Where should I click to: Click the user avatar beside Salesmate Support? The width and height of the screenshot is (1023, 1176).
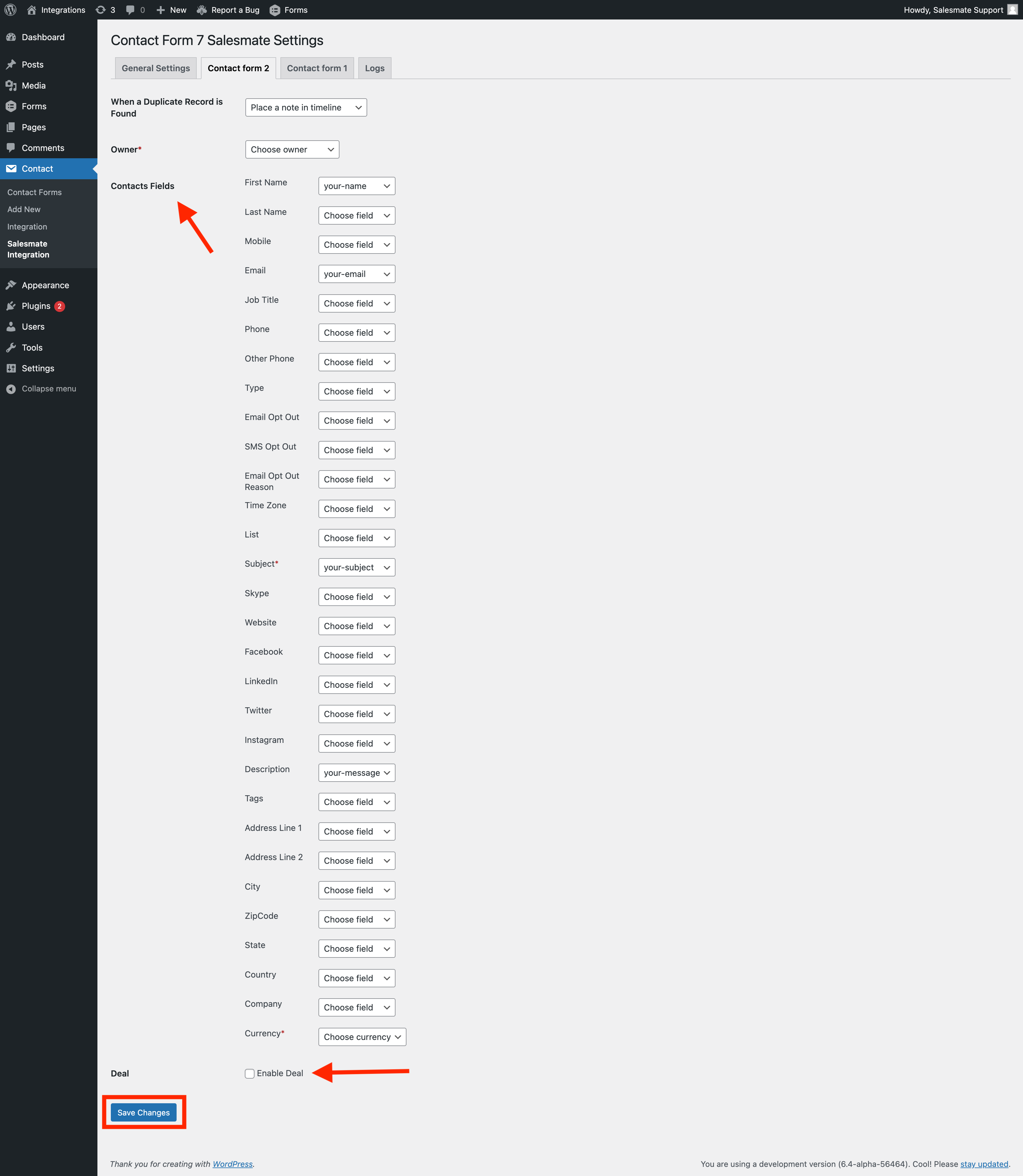pyautogui.click(x=1012, y=10)
